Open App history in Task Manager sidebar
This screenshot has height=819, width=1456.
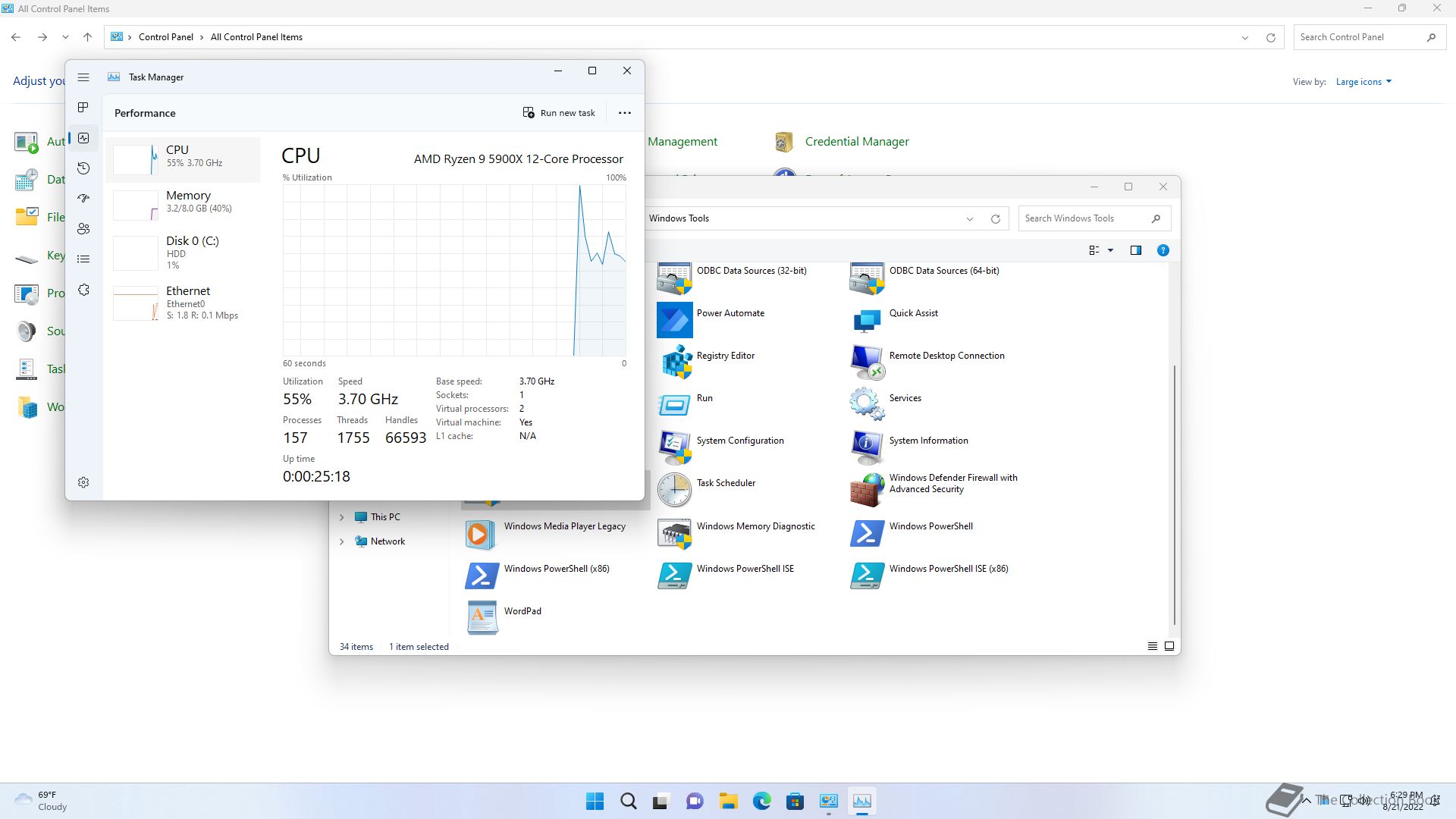tap(83, 168)
